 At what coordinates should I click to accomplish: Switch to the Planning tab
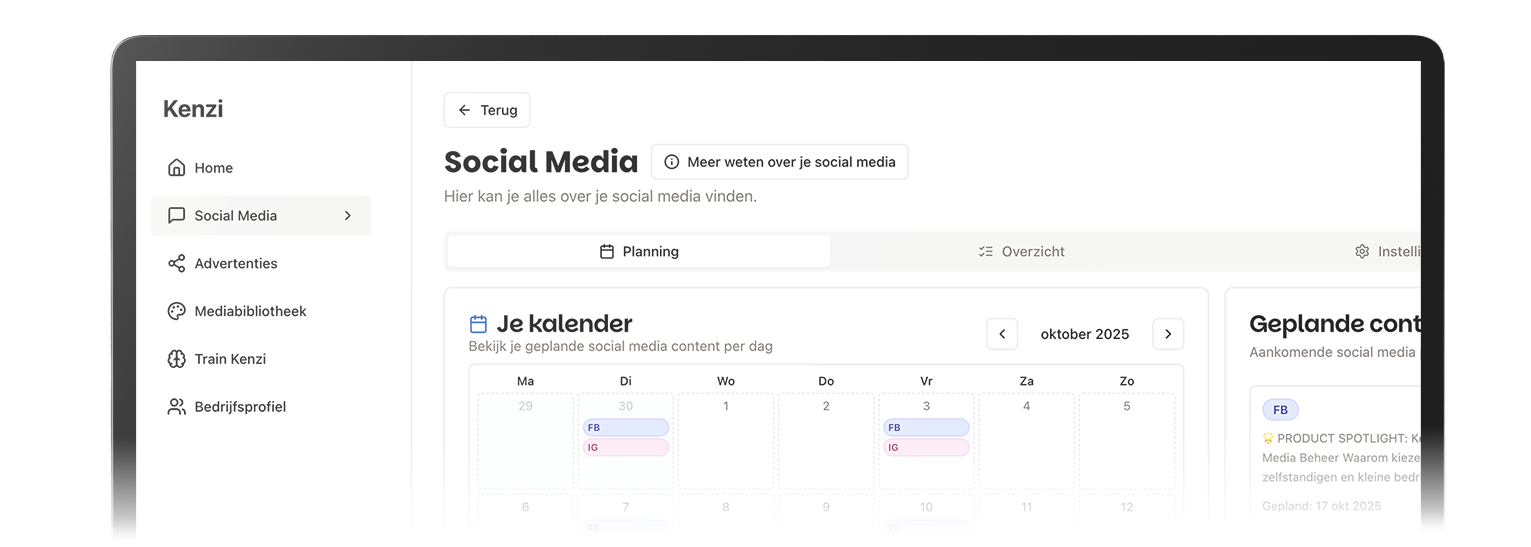[638, 252]
